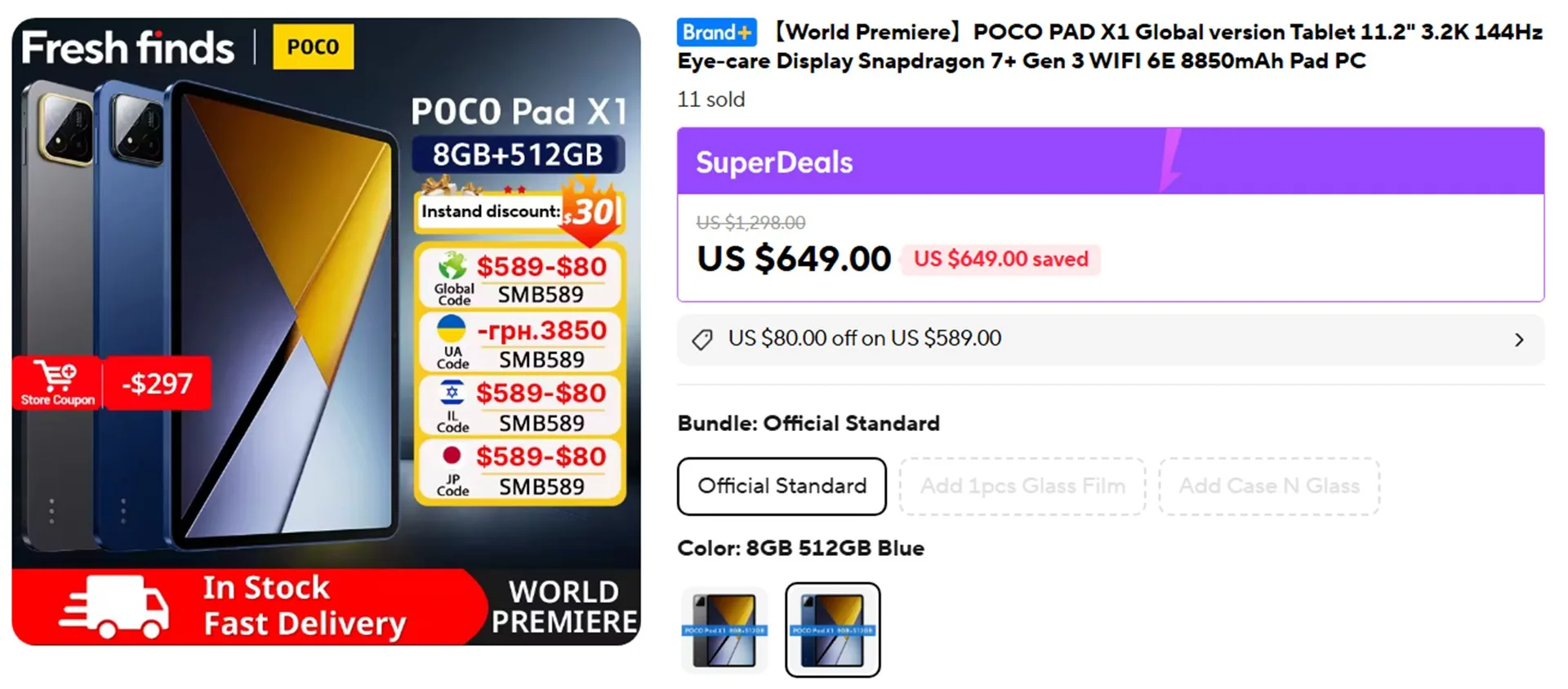Click the -$297 store coupon tag
Screen dimensions: 1568x689
coord(157,384)
